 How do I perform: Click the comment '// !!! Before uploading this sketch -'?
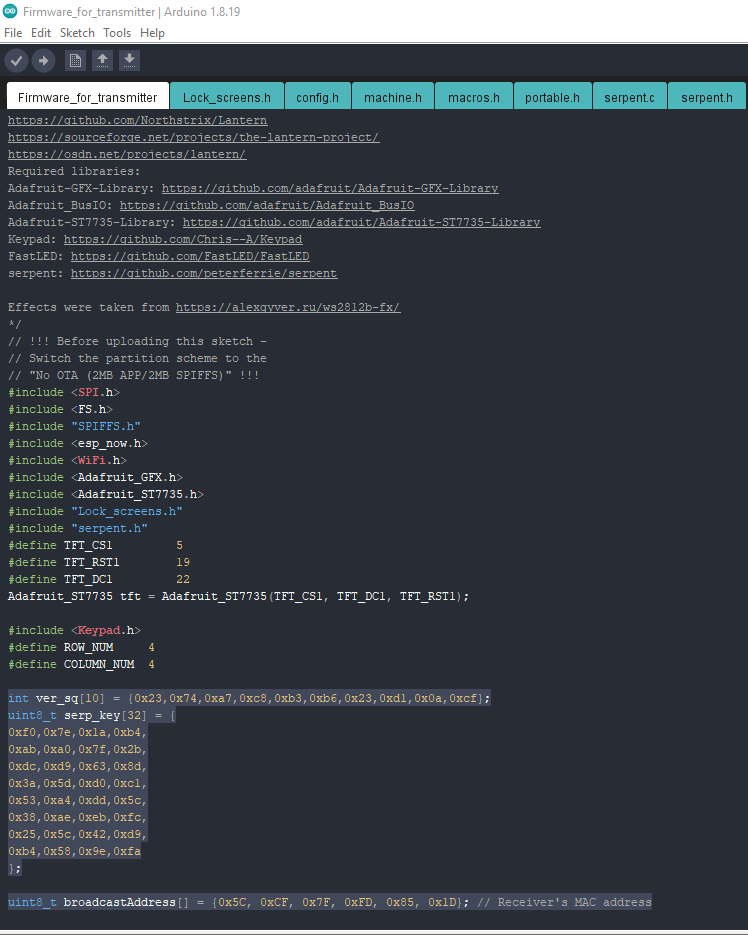click(x=137, y=341)
